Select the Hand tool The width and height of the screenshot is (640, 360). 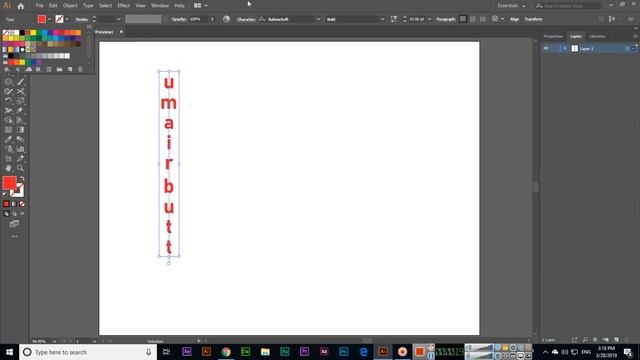[8, 168]
